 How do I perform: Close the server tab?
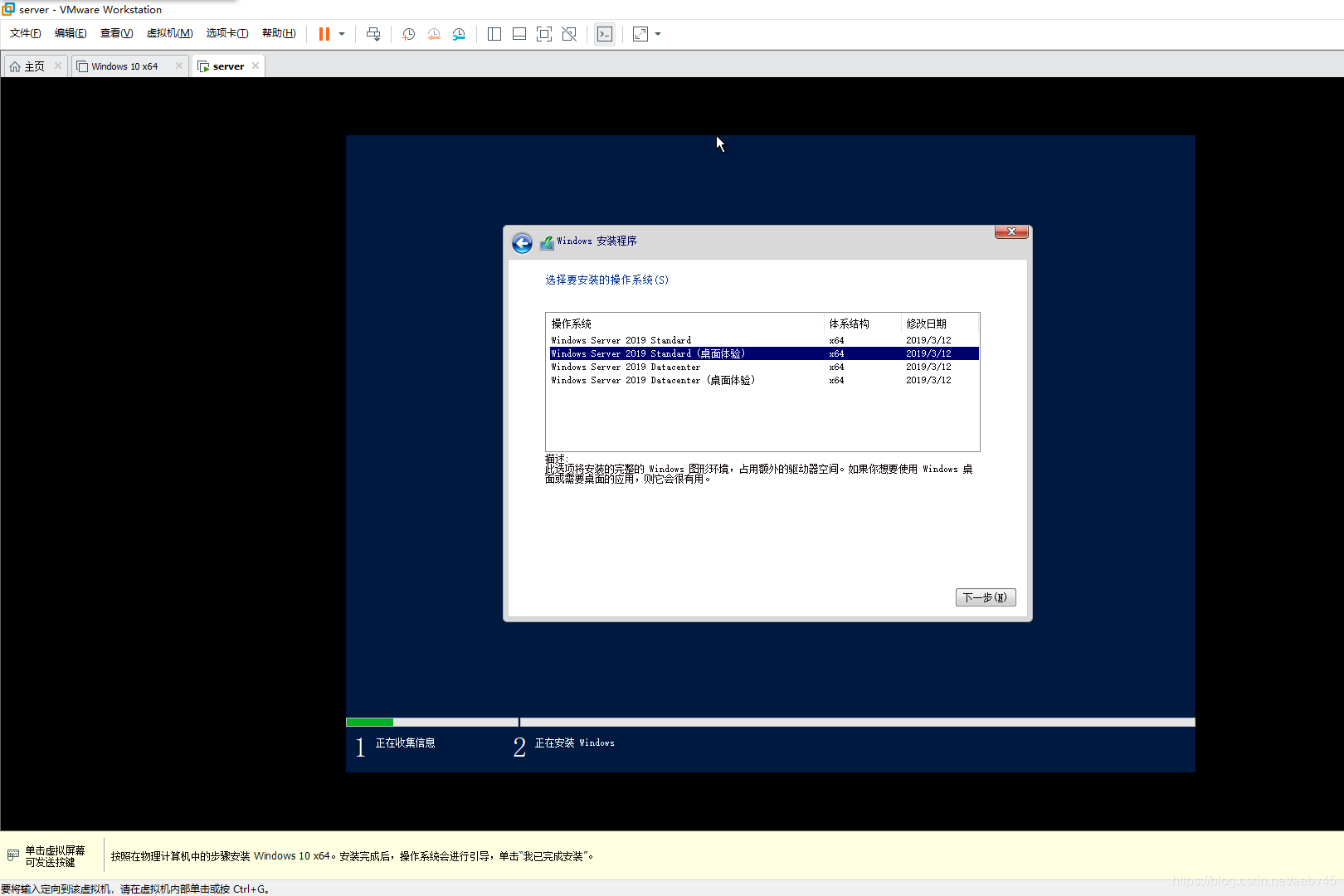pos(256,66)
